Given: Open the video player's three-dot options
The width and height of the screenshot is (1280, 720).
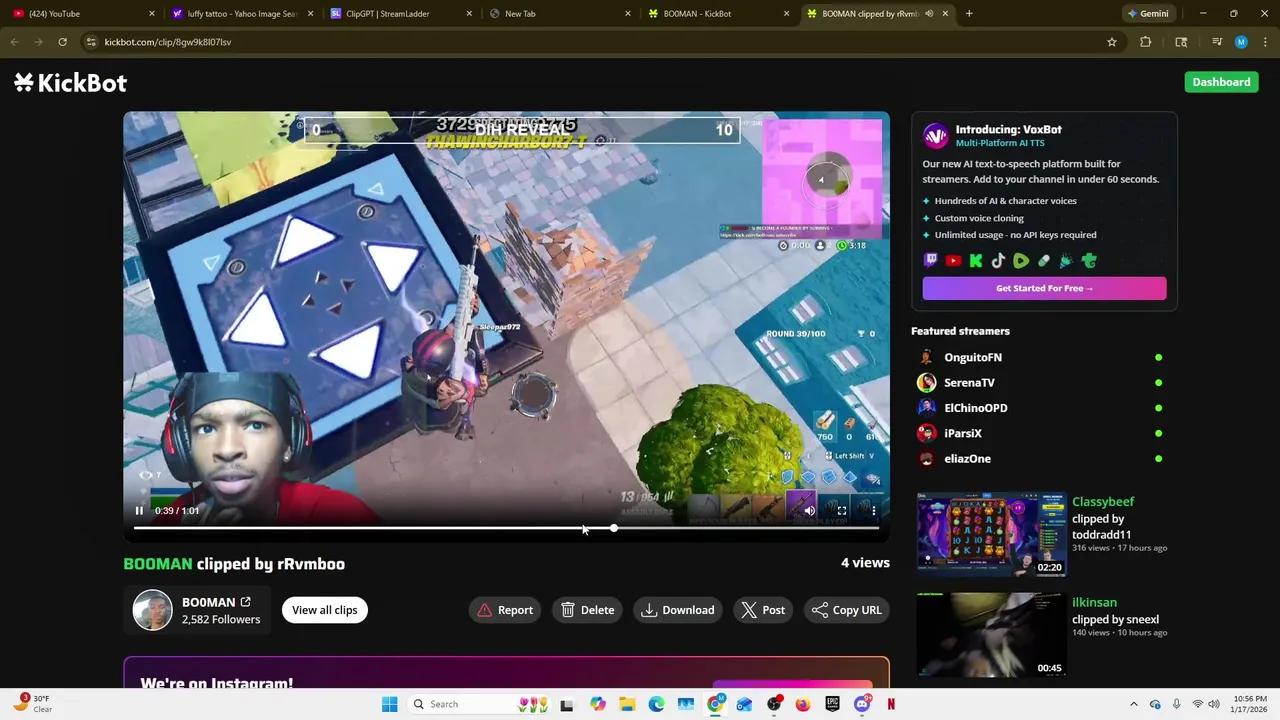Looking at the screenshot, I should coord(874,511).
